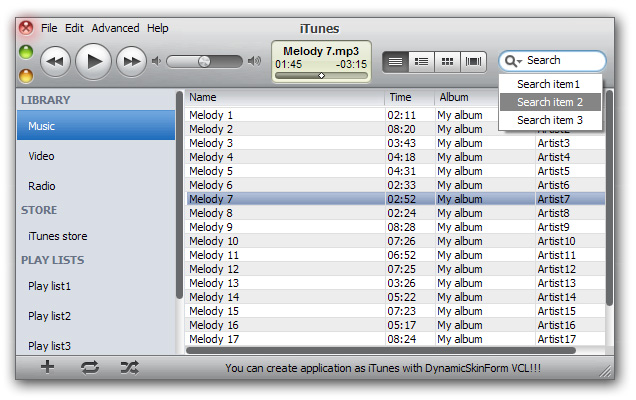Image resolution: width=636 pixels, height=400 pixels.
Task: Click the Melody 7.mp3 now-playing title
Action: coord(321,51)
